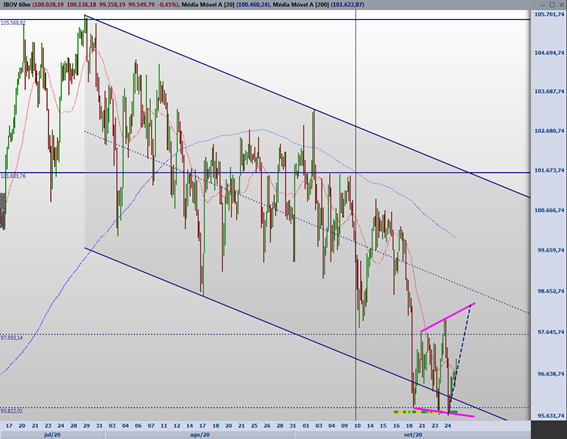This screenshot has height=439, width=567.
Task: Click date label 29 on time axis
Action: point(86,426)
